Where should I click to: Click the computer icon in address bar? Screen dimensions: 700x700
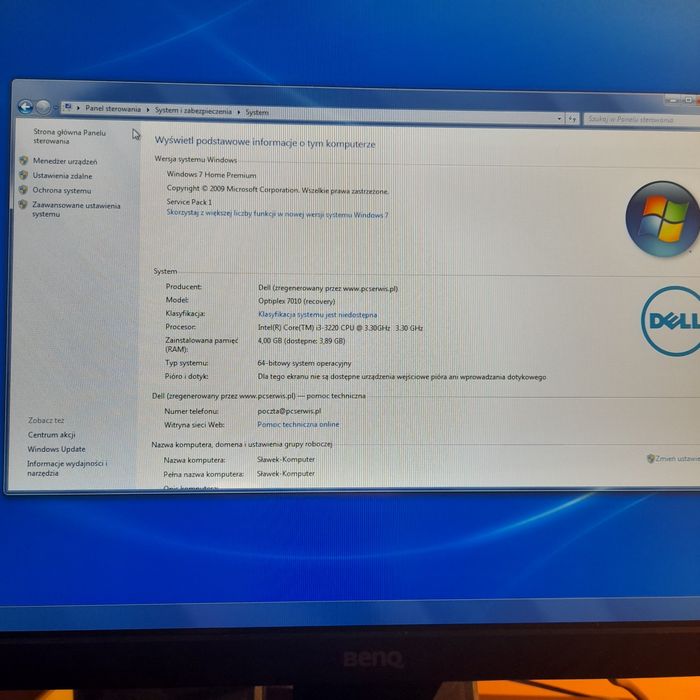click(x=68, y=107)
